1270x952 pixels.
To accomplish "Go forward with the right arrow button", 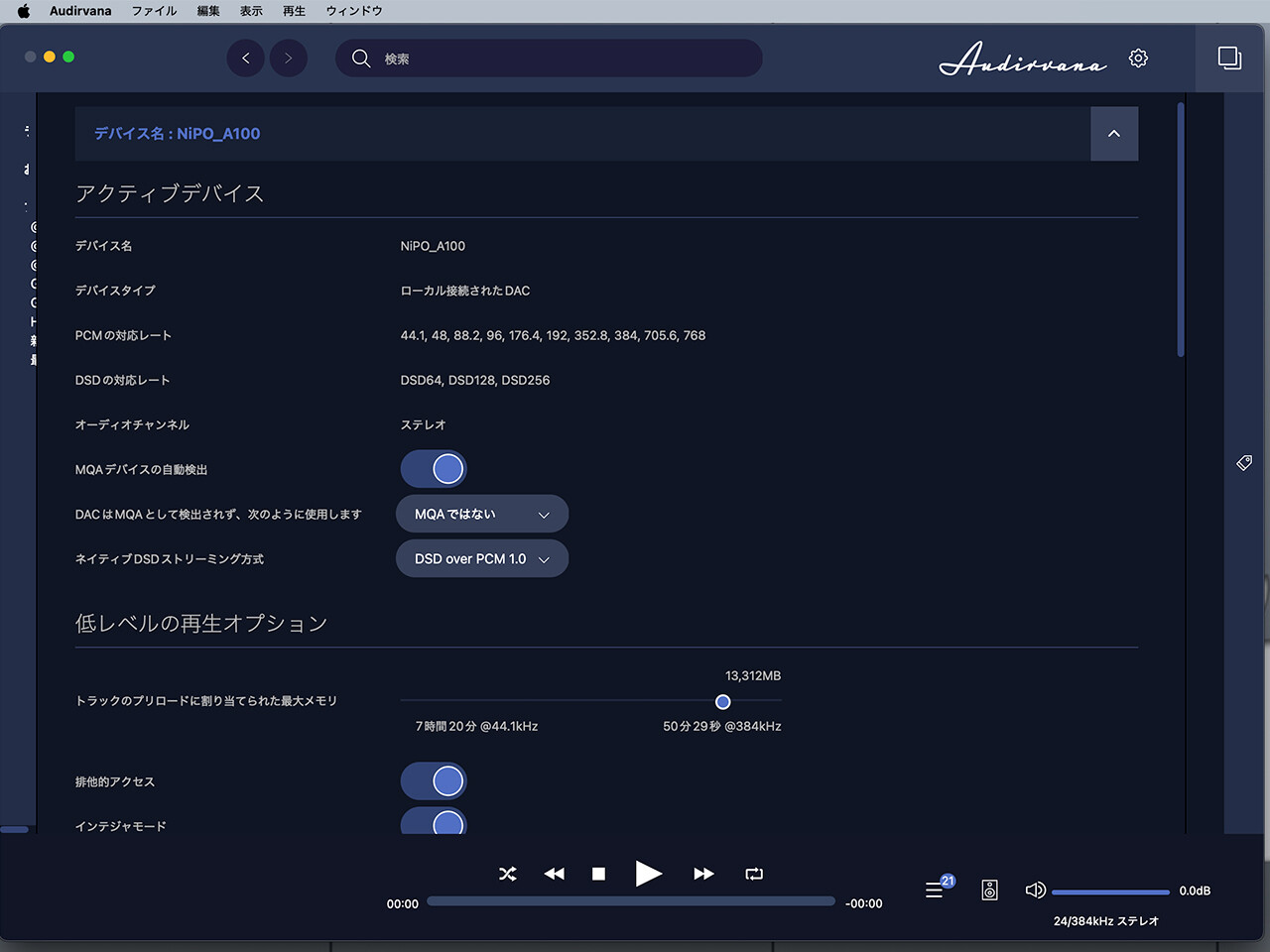I will coord(289,58).
